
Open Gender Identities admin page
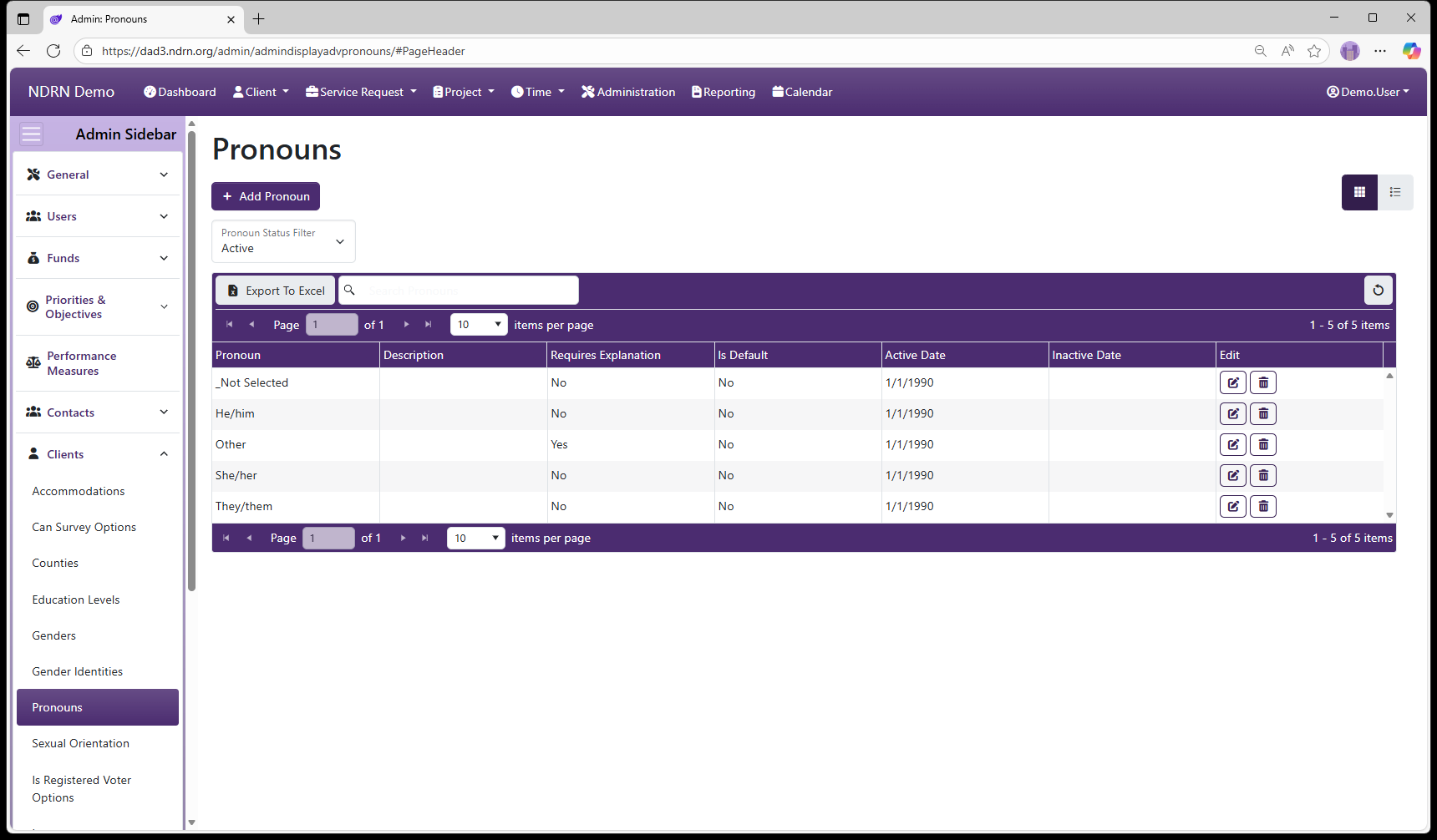coord(77,671)
